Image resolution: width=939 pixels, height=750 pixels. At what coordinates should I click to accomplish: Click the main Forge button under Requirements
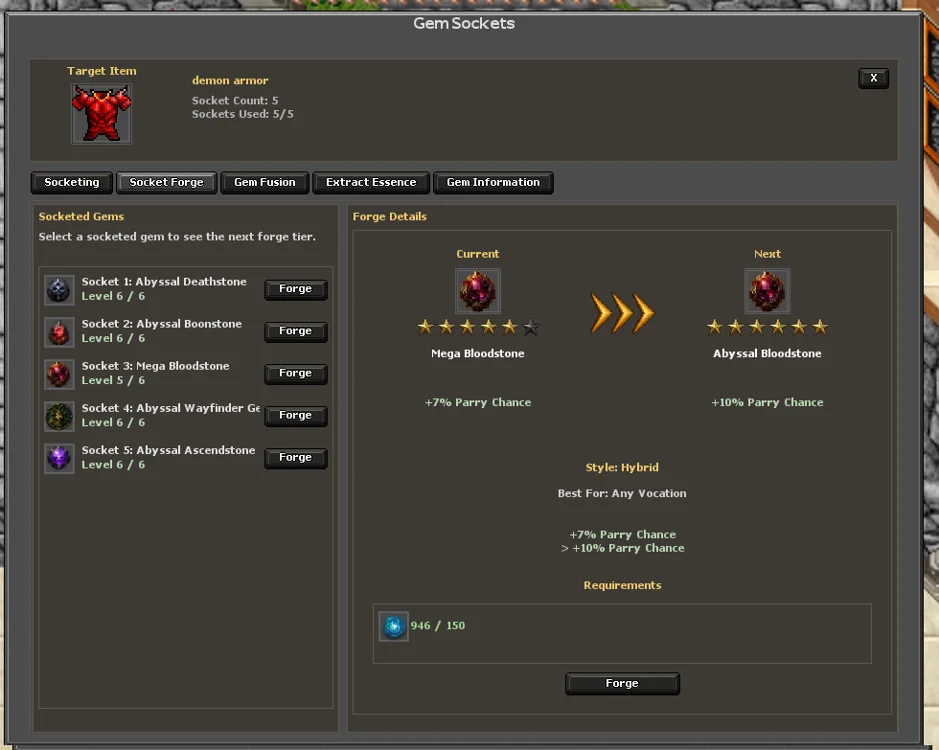click(622, 684)
